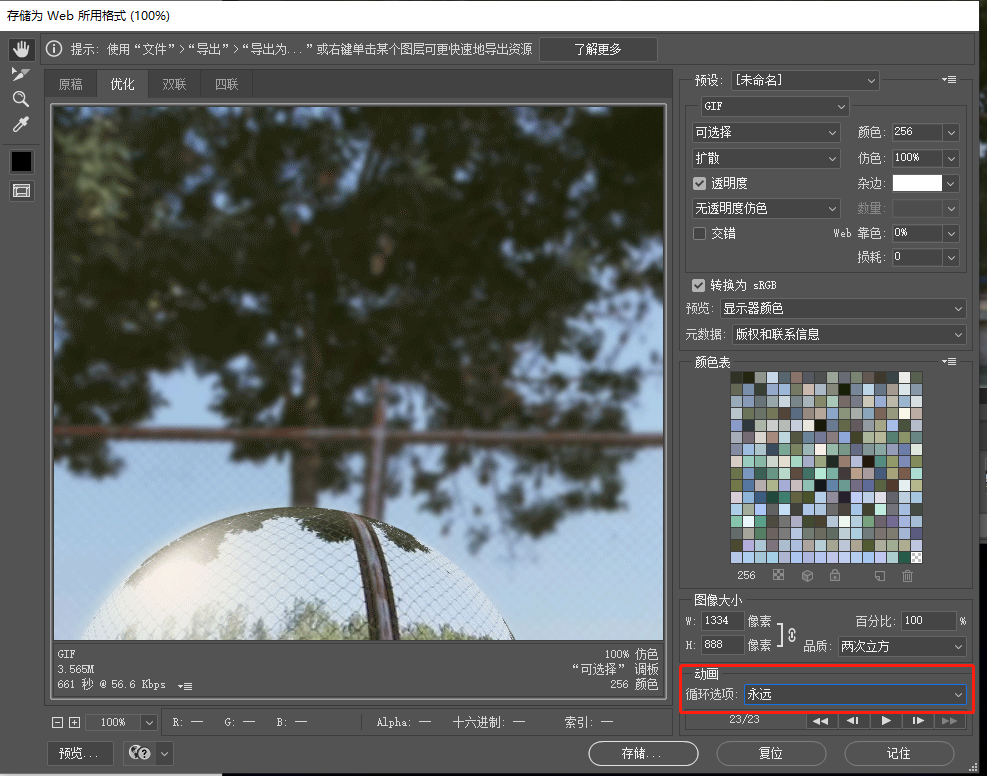Click the white 杂边 matte swatch

pos(917,183)
